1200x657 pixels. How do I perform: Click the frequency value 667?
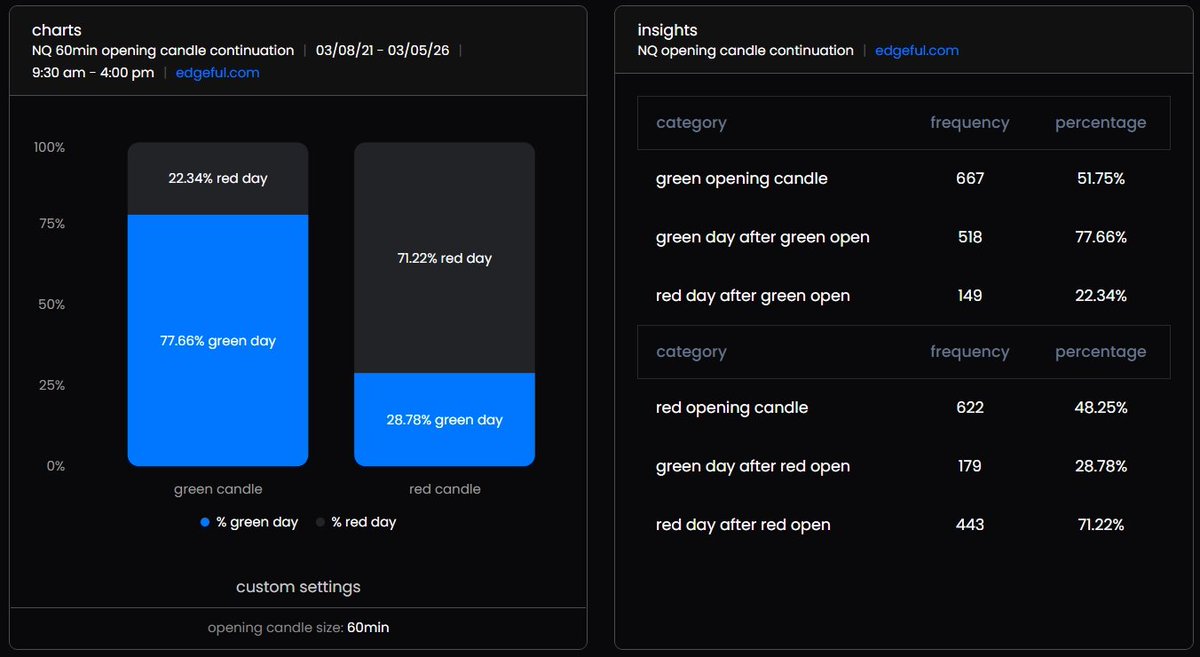(x=970, y=179)
